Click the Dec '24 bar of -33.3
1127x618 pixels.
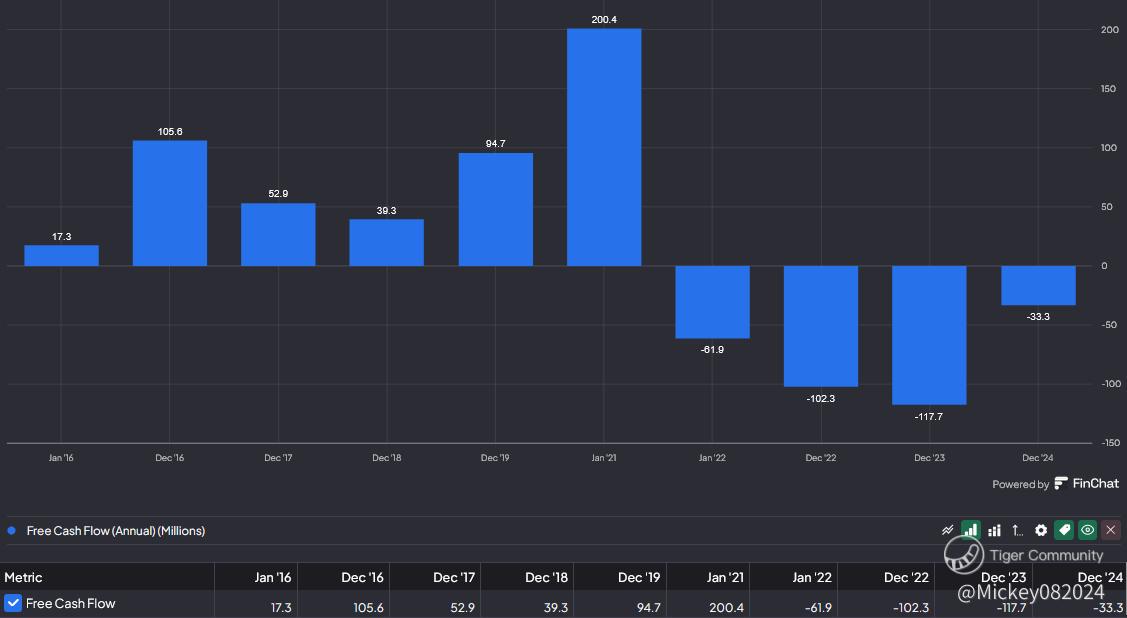coord(1038,285)
